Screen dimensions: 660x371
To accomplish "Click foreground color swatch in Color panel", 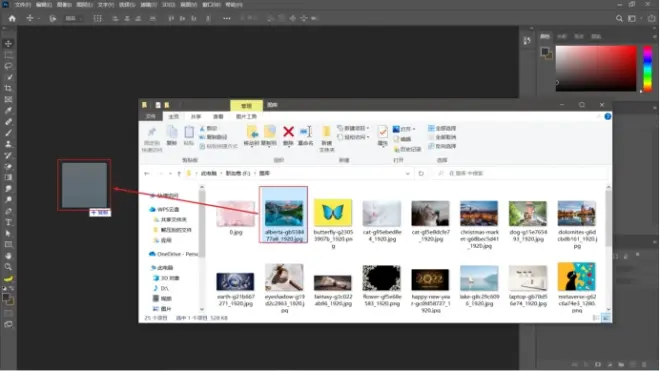I will coord(544,51).
